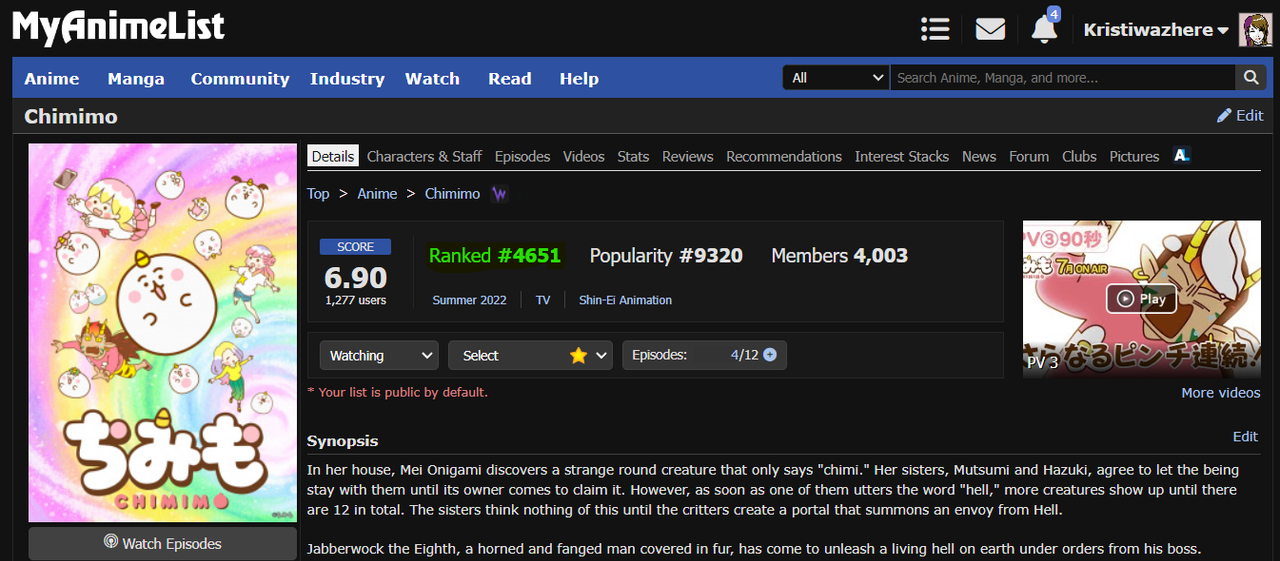
Task: Open the Manga menu
Action: tap(136, 78)
